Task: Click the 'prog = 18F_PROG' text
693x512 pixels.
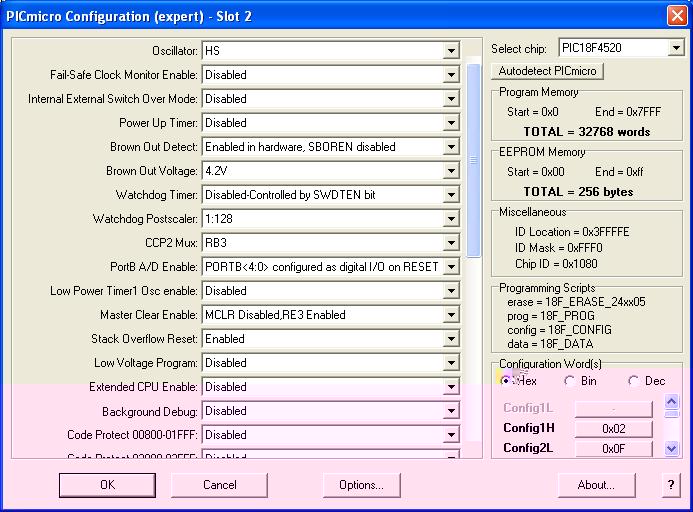Action: 551,316
